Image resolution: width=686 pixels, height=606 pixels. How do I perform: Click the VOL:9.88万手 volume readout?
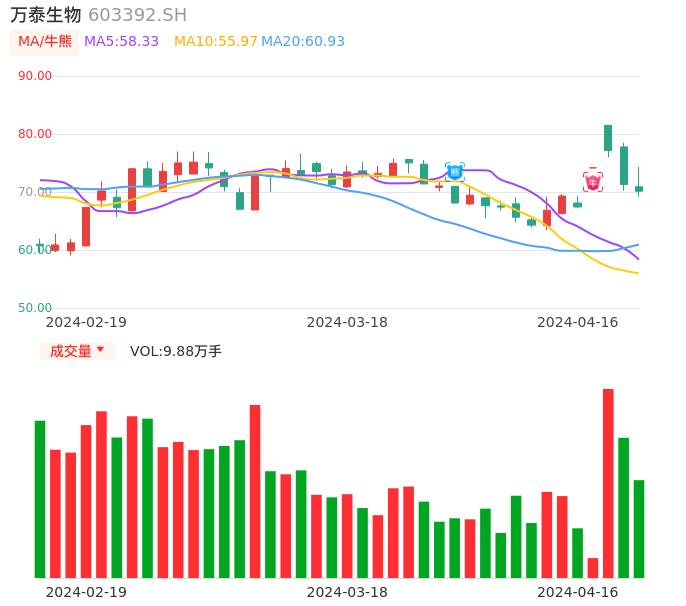(176, 351)
